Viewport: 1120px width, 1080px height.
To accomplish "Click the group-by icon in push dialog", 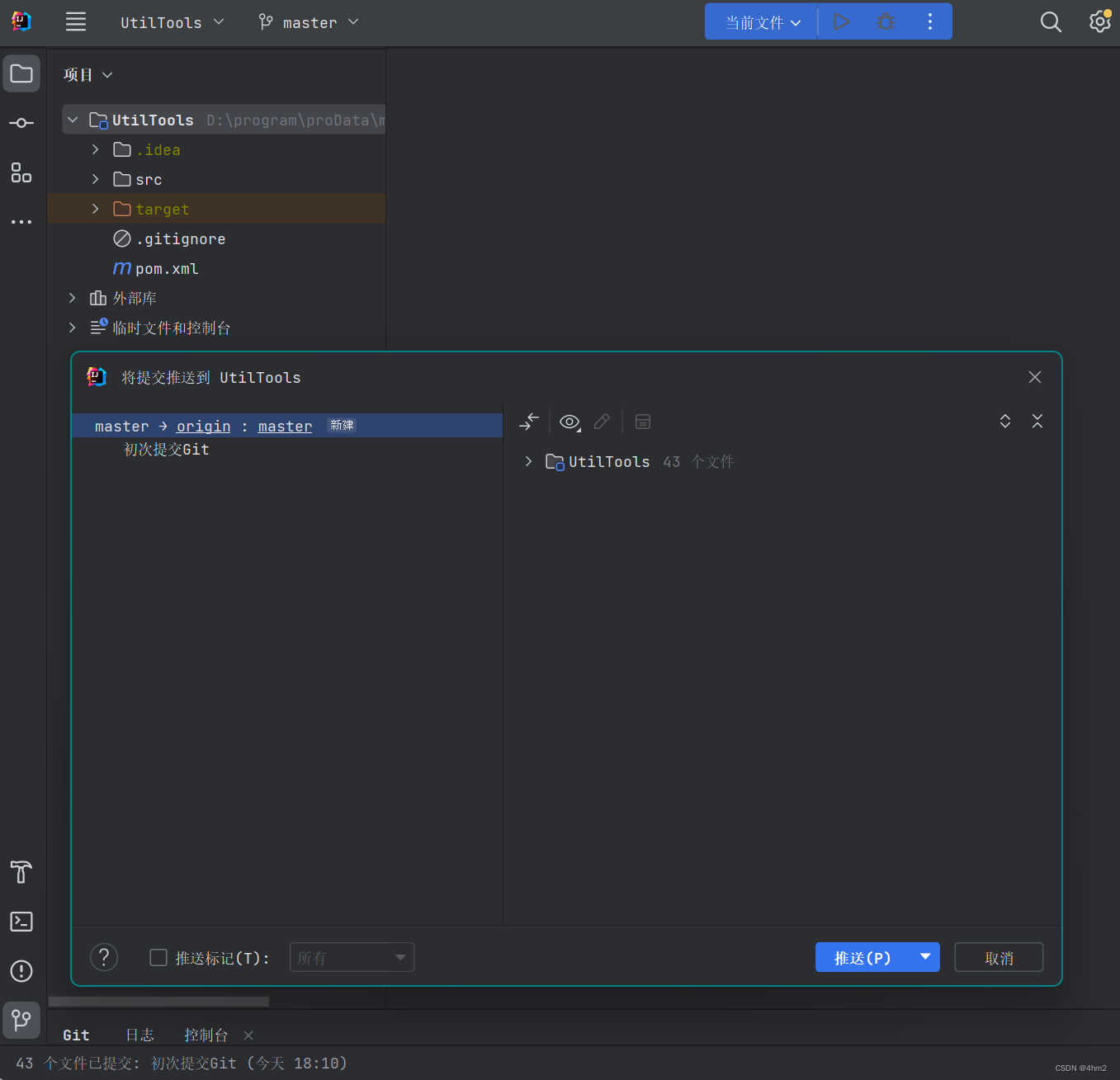I will pos(643,422).
